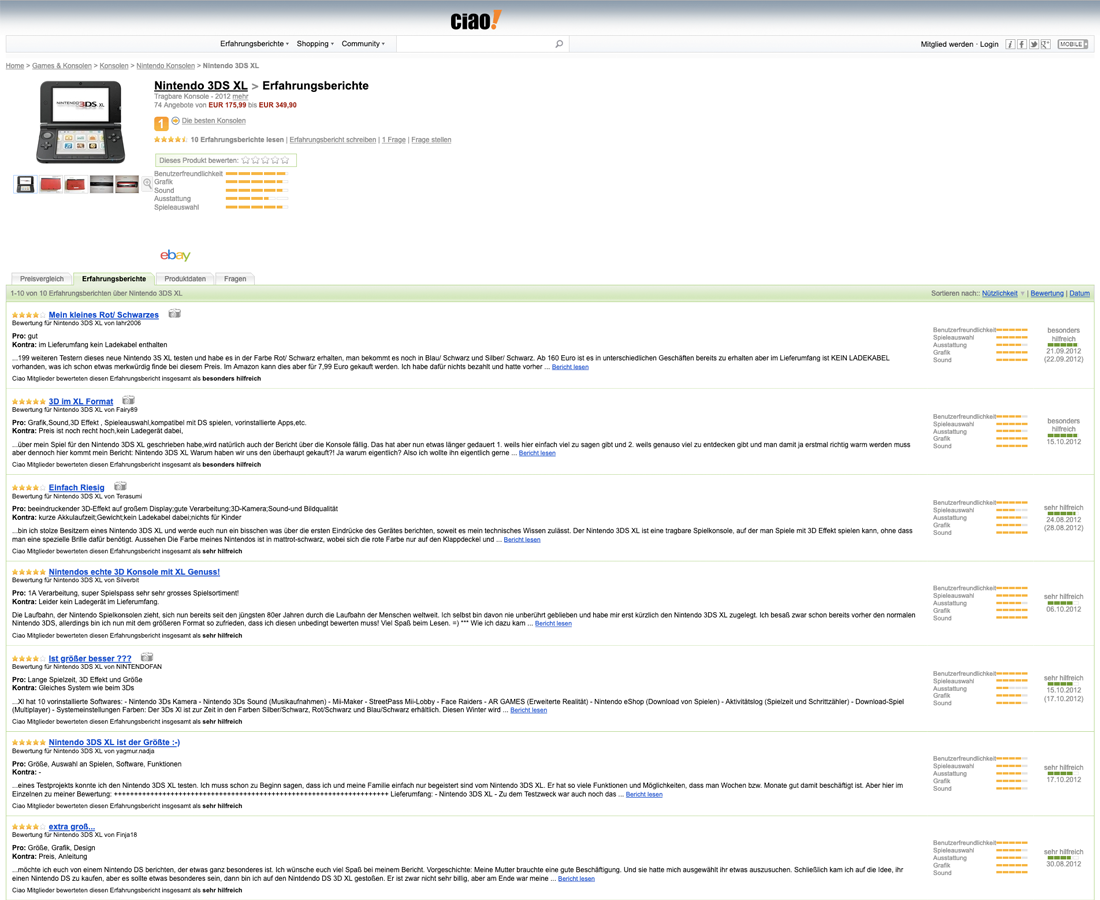1100x900 pixels.
Task: Click the Nützlichkeit sort direction arrow
Action: pyautogui.click(x=1022, y=294)
